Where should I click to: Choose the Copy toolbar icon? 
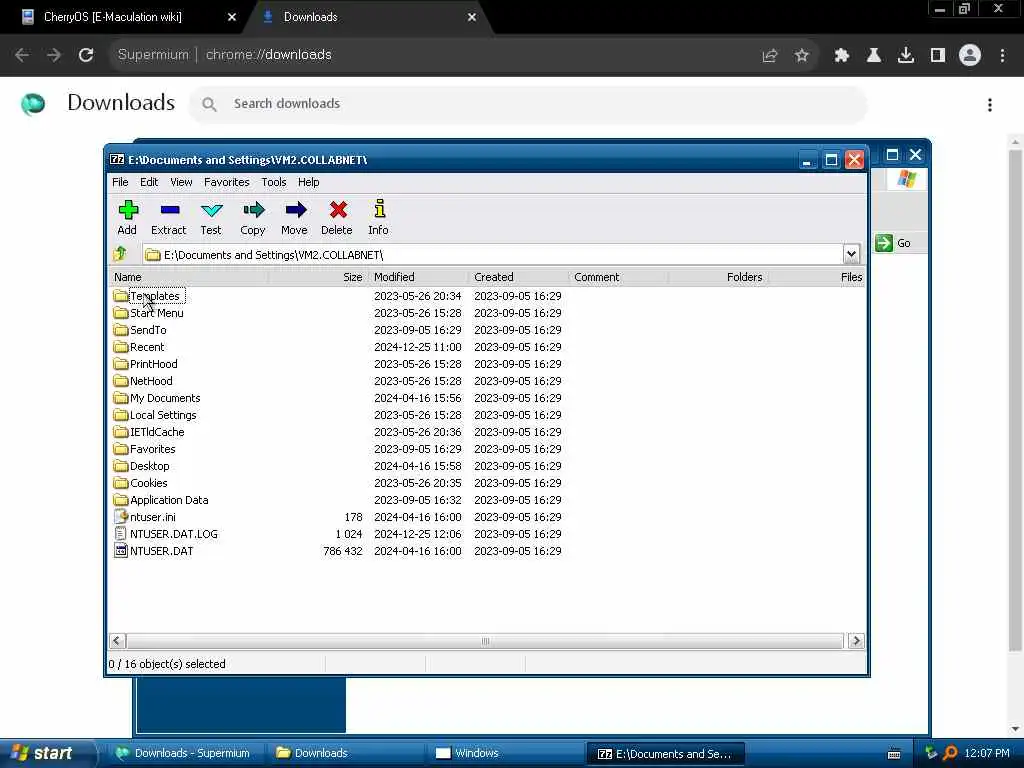pos(253,217)
